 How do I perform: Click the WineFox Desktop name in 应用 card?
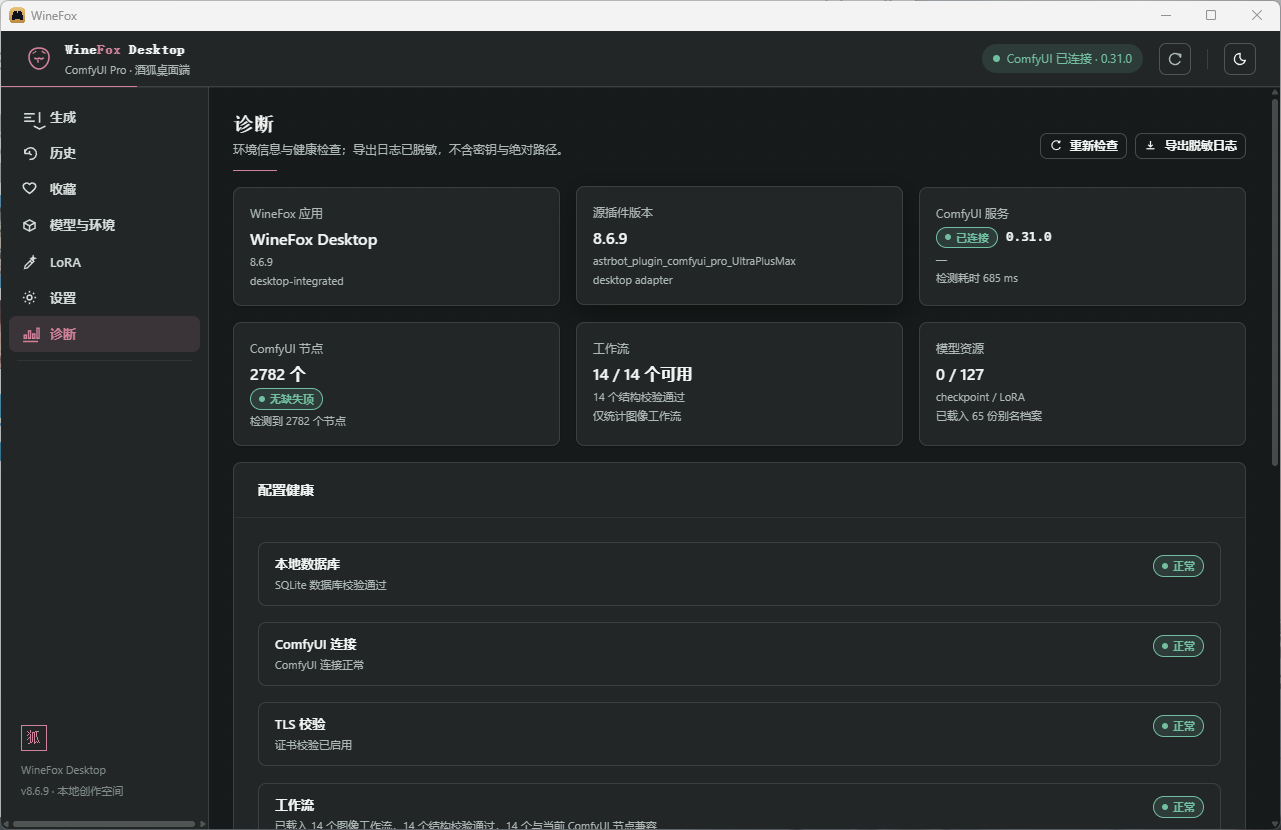[313, 239]
